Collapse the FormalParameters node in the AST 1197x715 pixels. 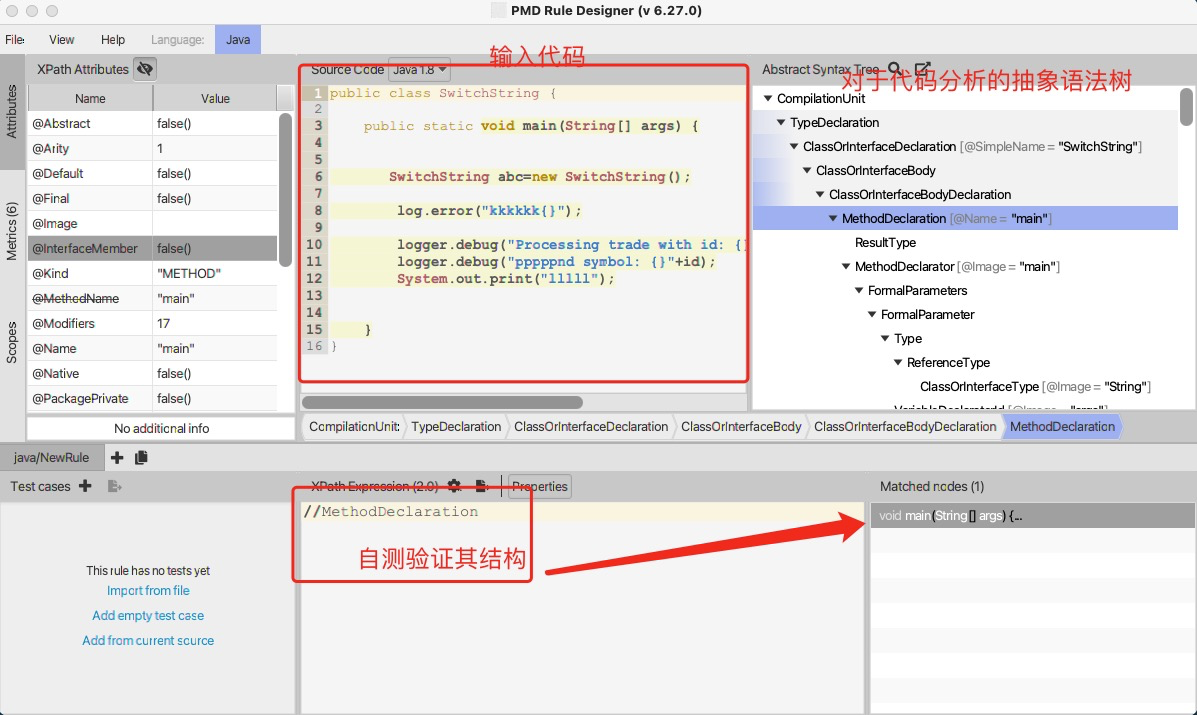point(858,290)
